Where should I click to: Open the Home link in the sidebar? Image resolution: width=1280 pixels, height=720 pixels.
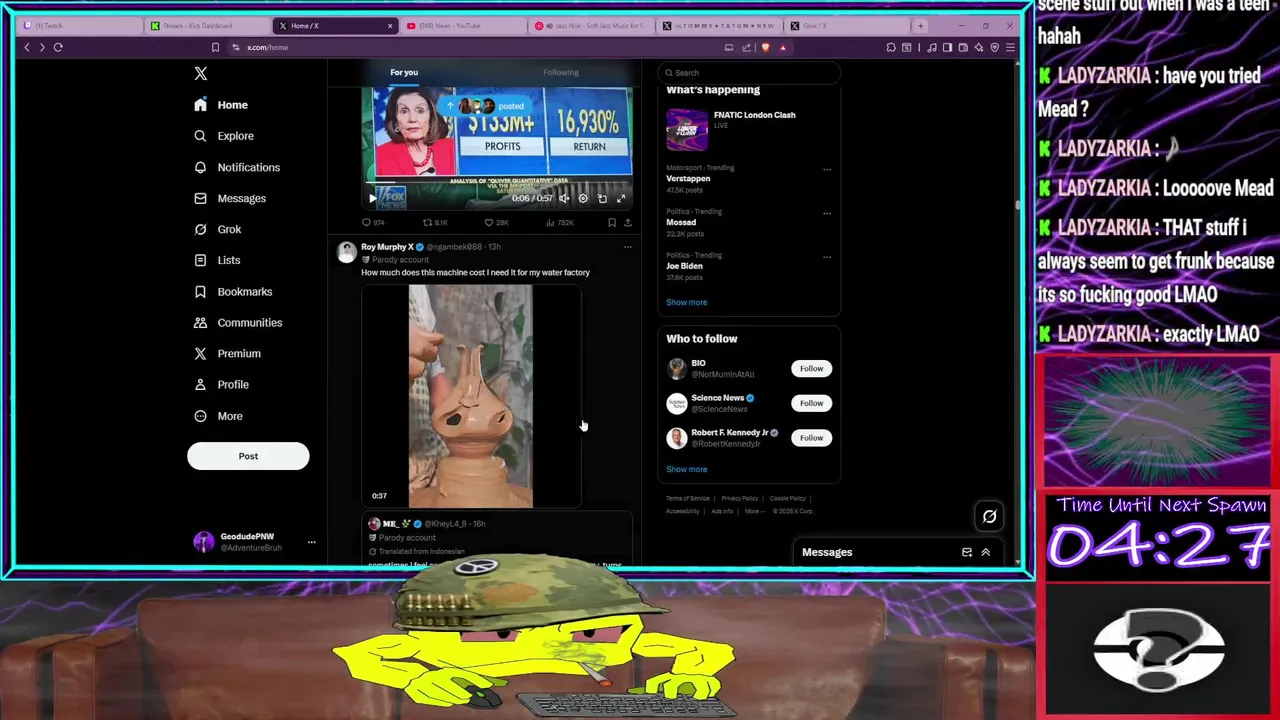coord(222,105)
